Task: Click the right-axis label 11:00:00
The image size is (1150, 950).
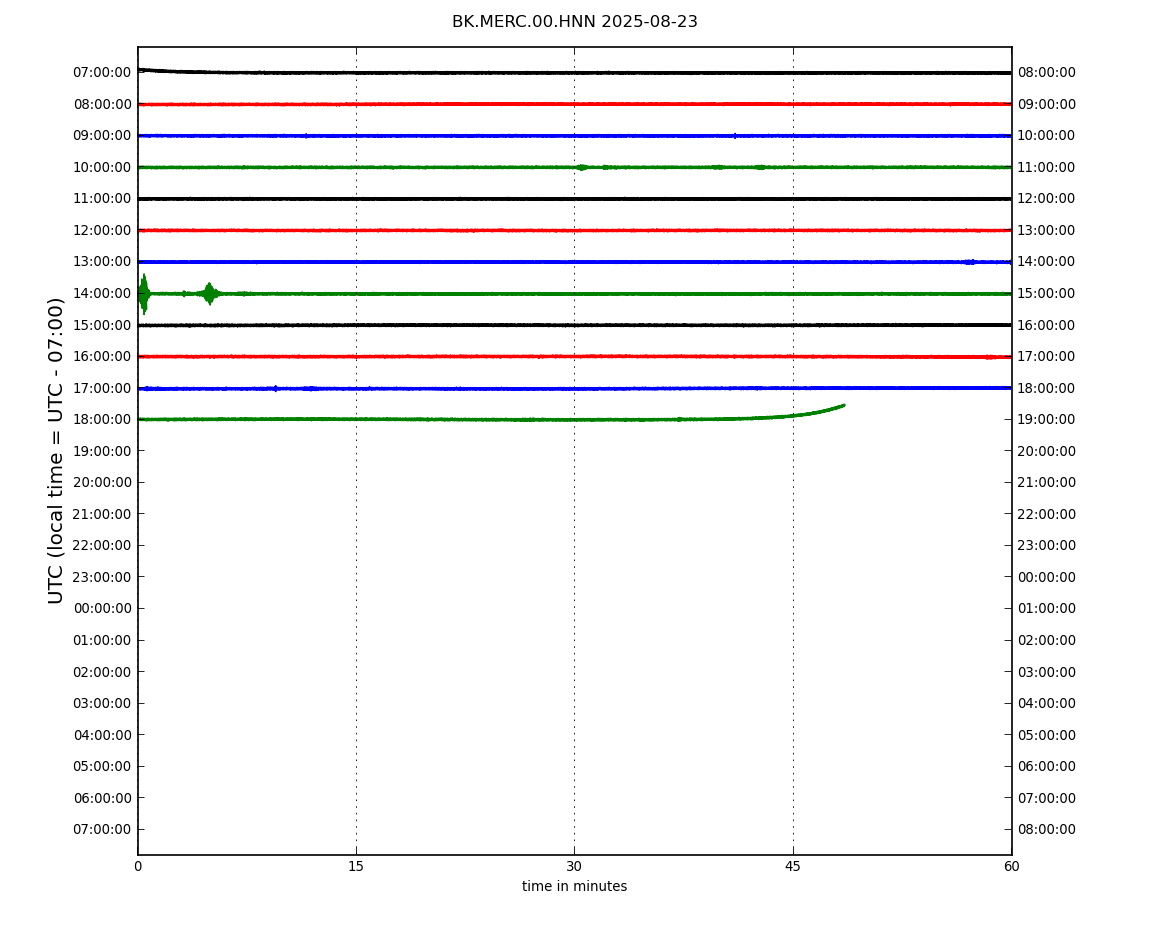Action: [x=1046, y=167]
